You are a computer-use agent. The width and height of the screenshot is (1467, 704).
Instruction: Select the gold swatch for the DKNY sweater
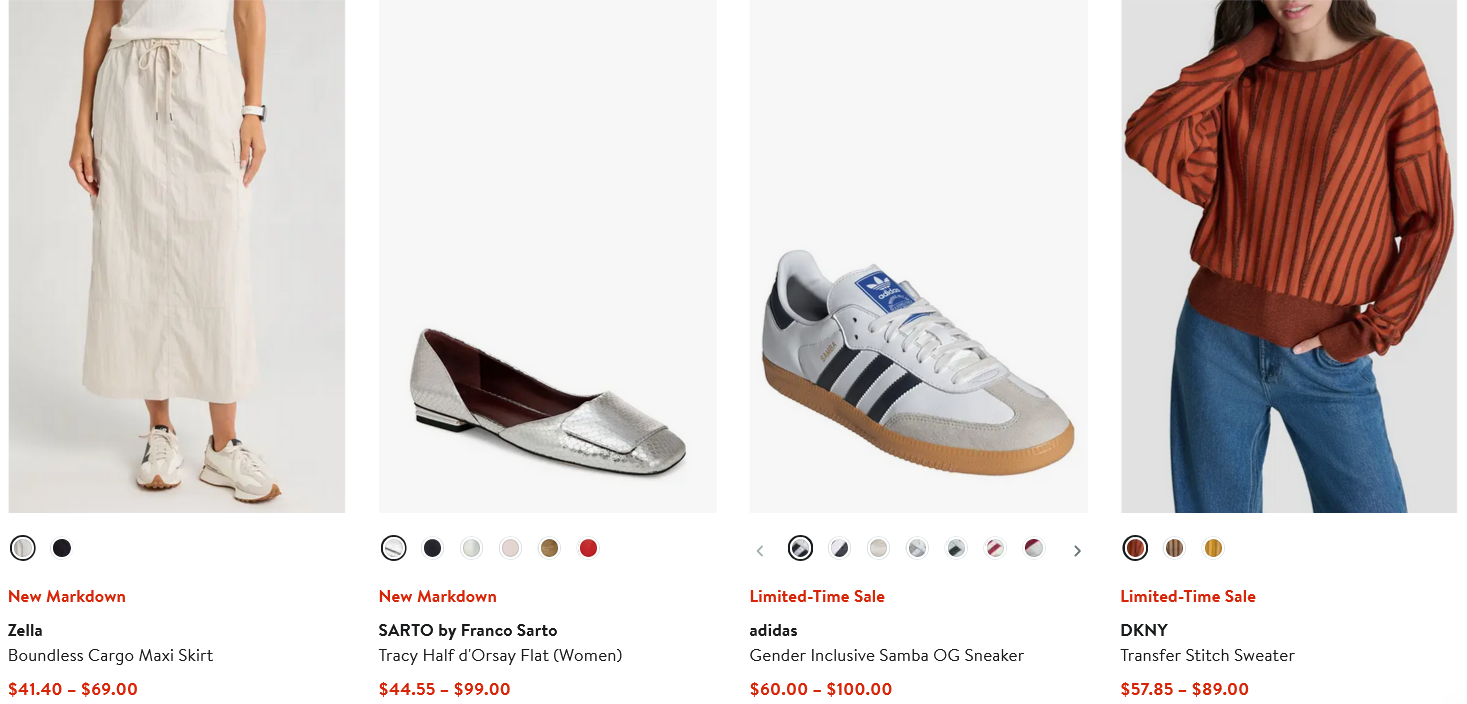(1213, 548)
